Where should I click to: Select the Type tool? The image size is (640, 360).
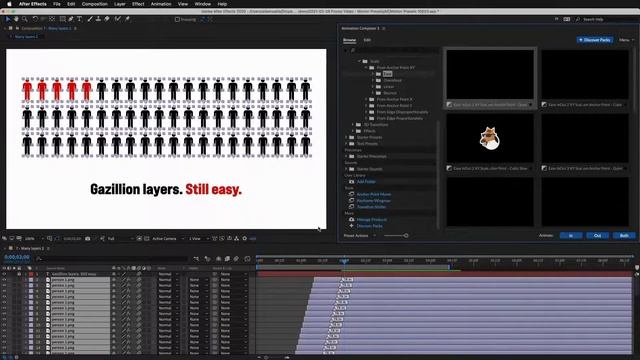[79, 19]
